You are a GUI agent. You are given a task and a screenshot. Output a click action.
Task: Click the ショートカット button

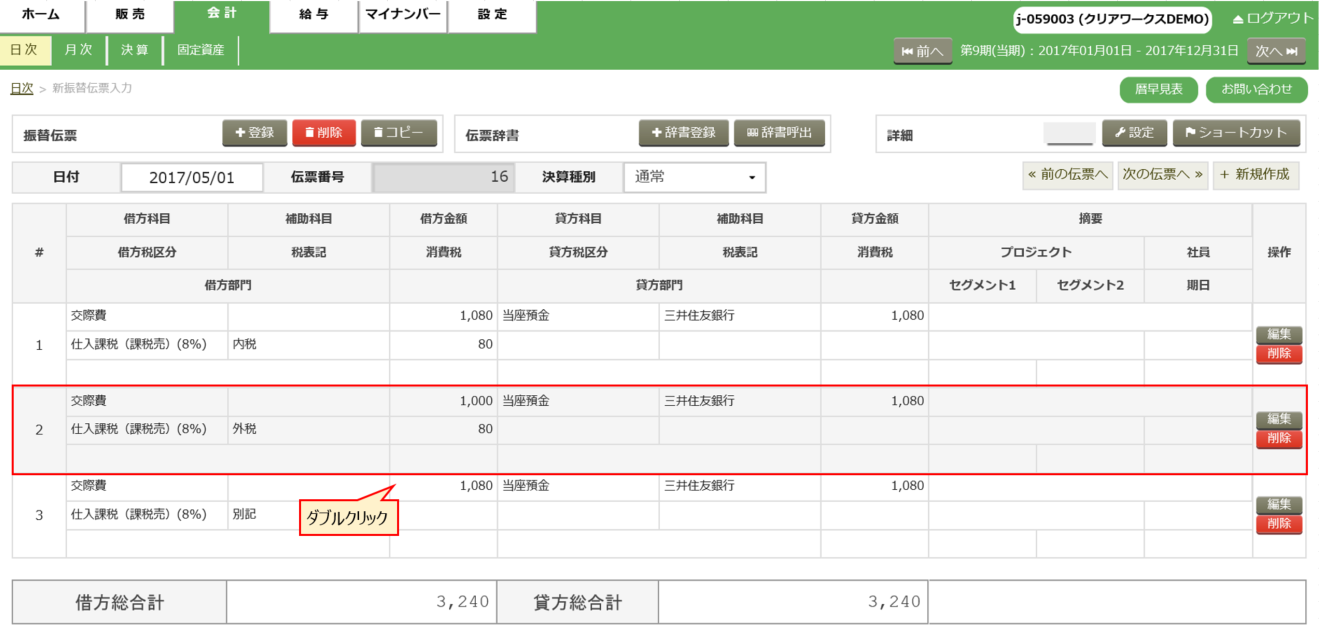[x=1236, y=133]
